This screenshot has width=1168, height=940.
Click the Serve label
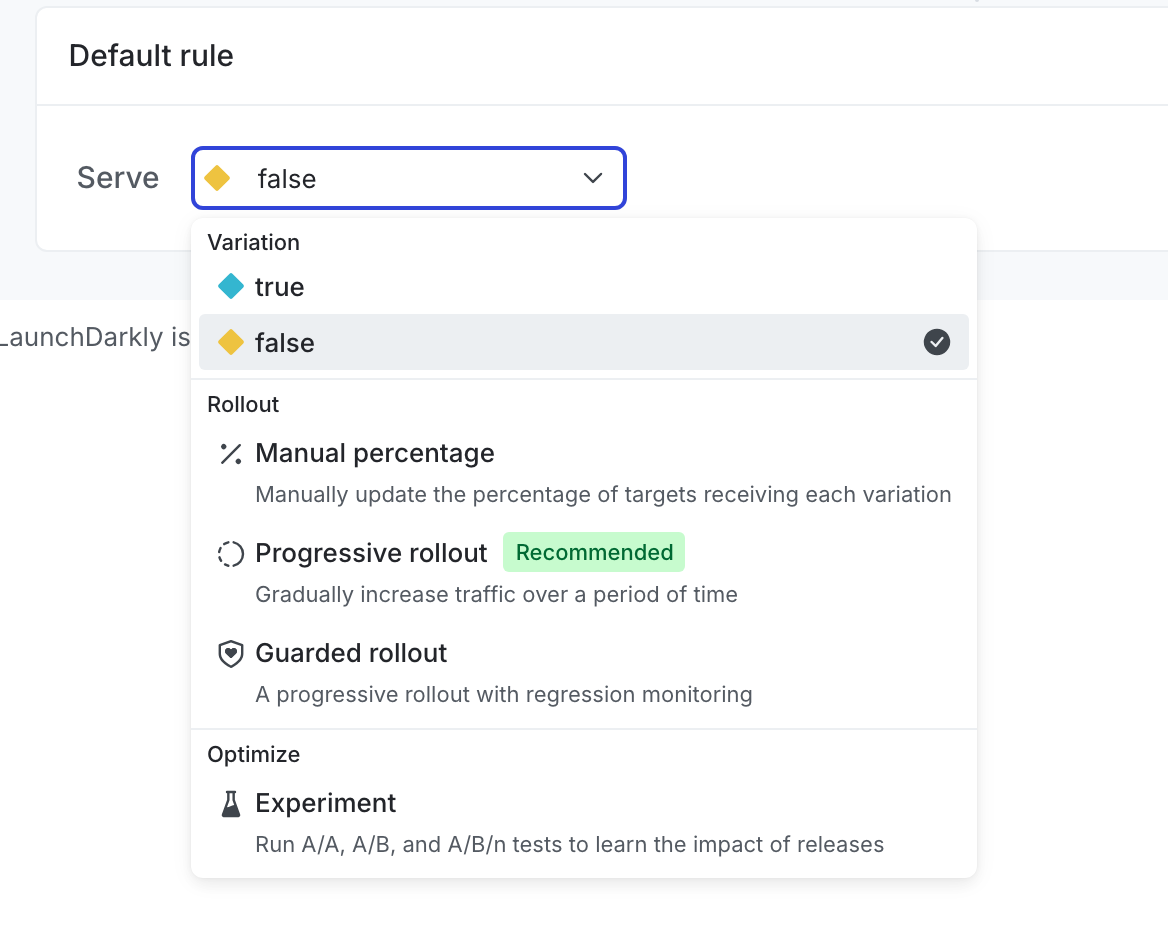pos(118,178)
